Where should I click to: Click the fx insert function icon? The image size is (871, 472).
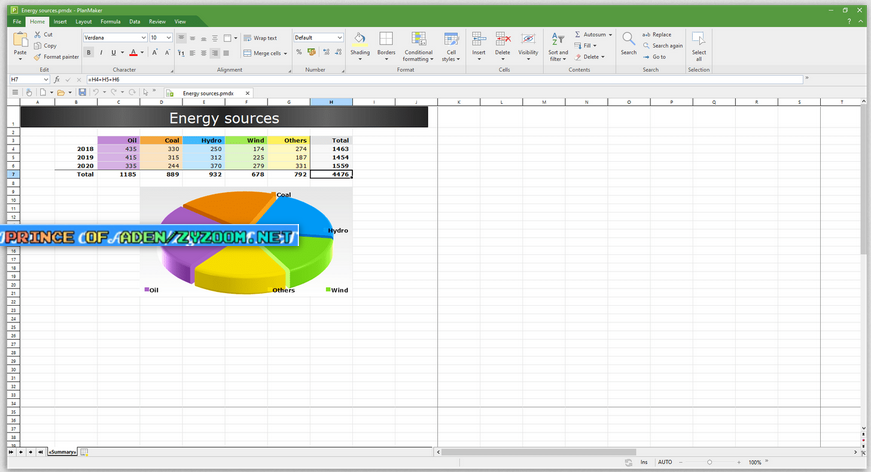(x=57, y=79)
